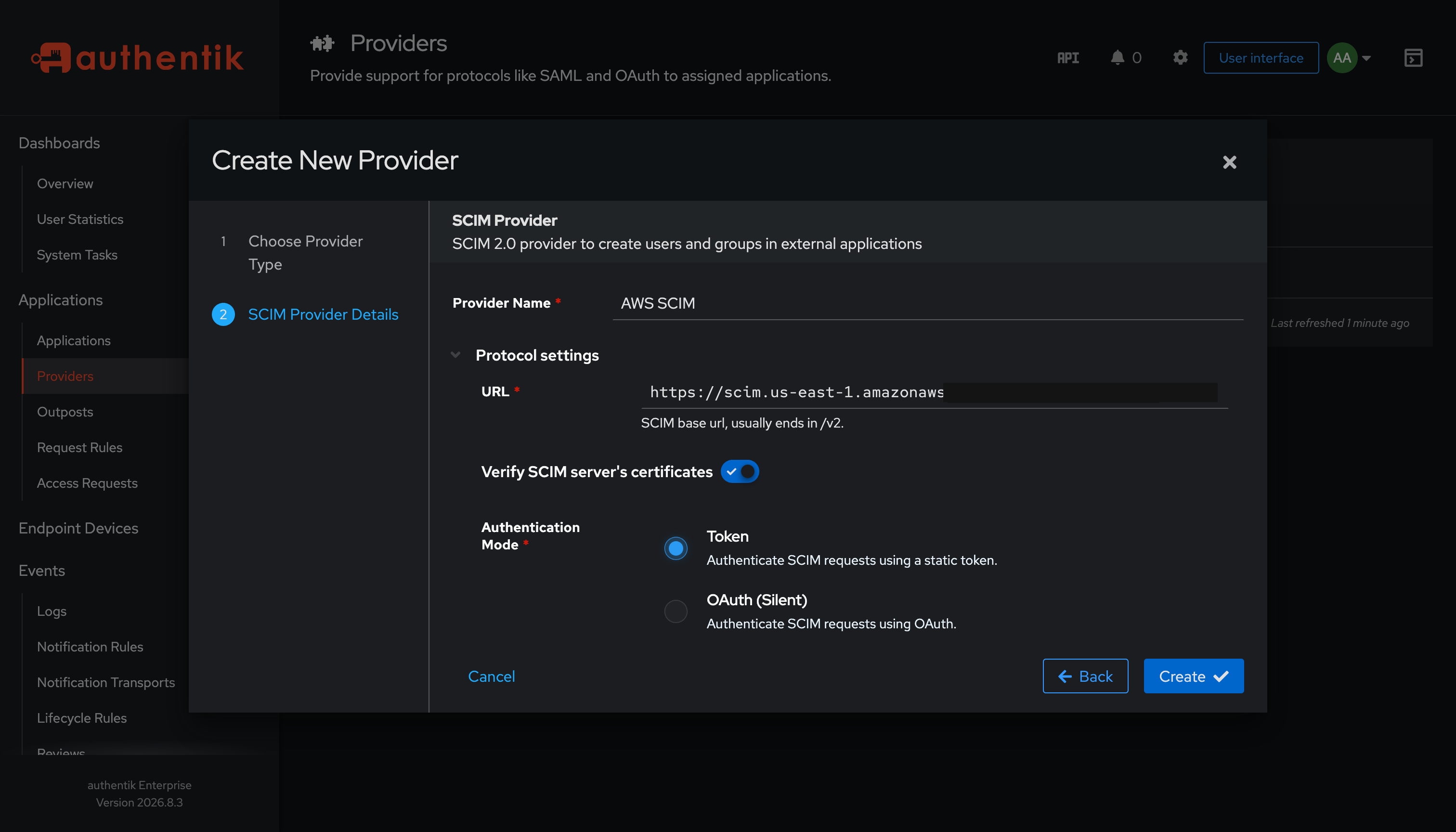Toggle Verify SCIM server's certificates
Image resolution: width=1456 pixels, height=832 pixels.
(740, 471)
